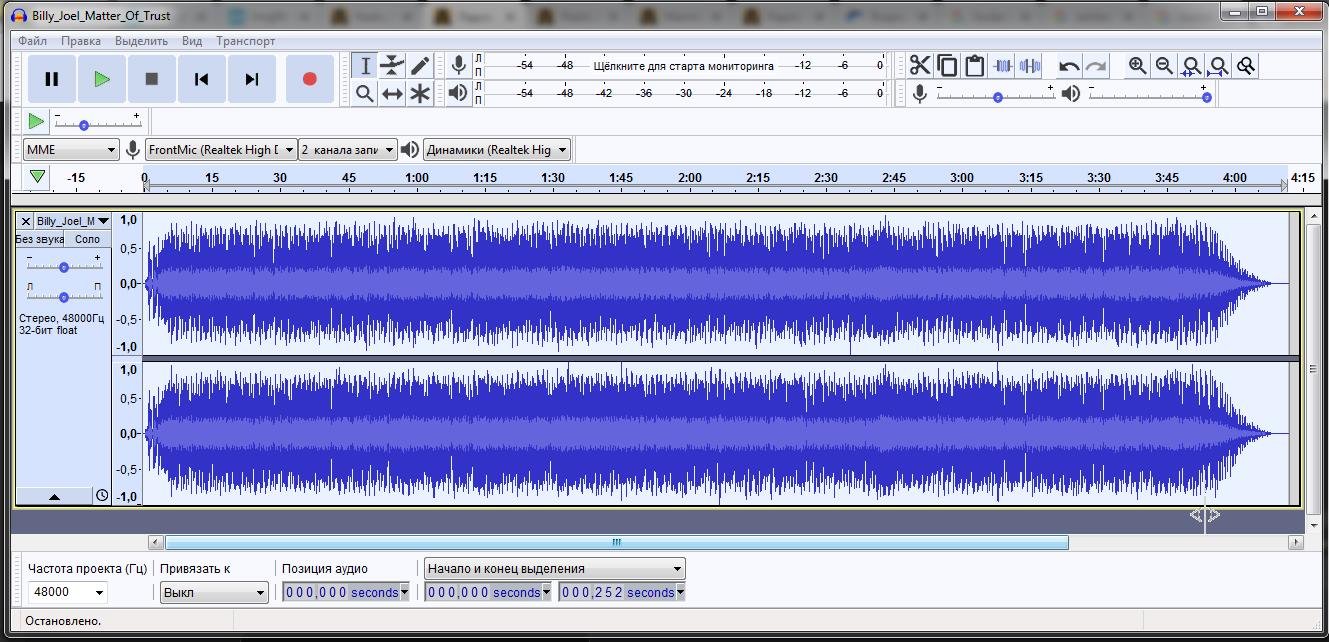Click the Trim audio icon
Image resolution: width=1329 pixels, height=642 pixels.
[x=1002, y=66]
